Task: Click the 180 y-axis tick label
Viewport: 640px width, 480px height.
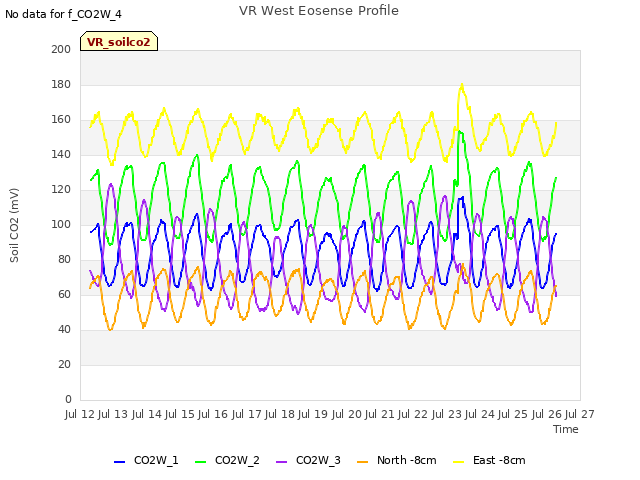Action: [61, 84]
